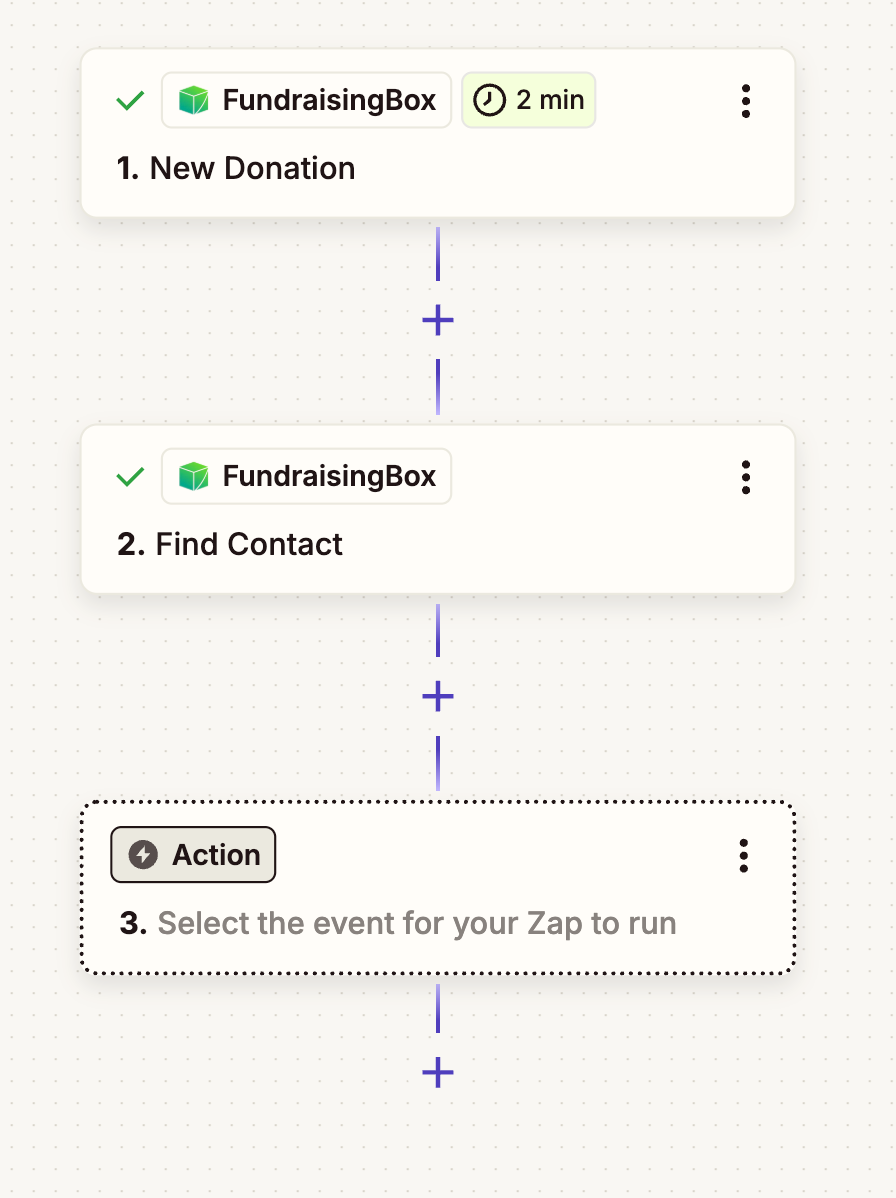Click the green checkmark on step 2
The width and height of the screenshot is (896, 1198).
pos(130,476)
